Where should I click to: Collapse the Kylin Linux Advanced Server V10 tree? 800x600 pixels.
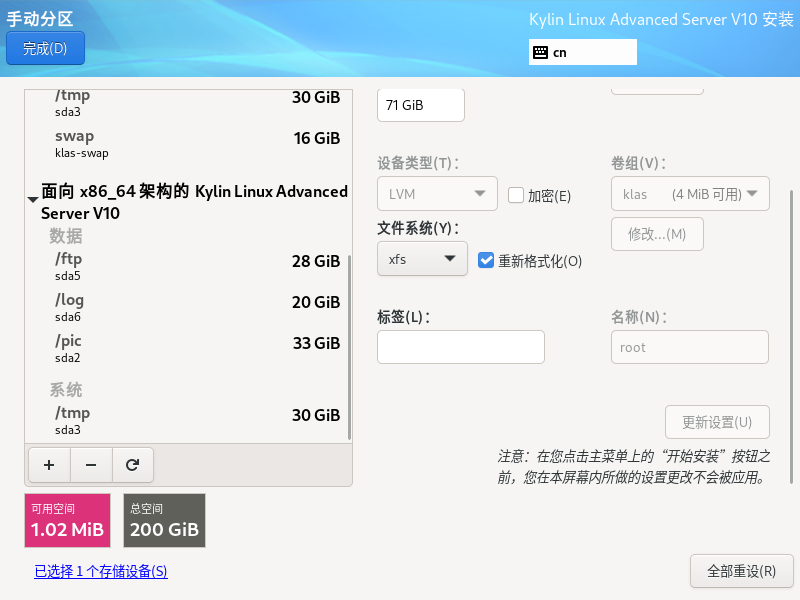tap(33, 199)
